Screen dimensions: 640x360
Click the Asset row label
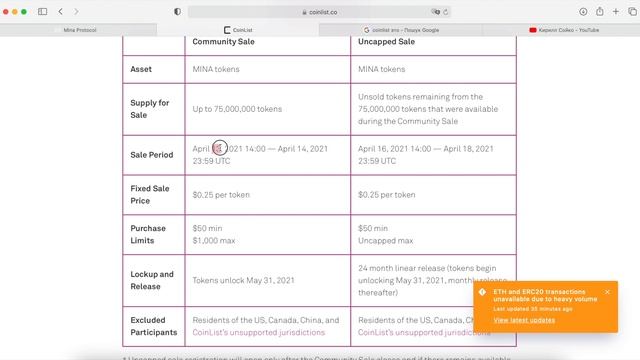pyautogui.click(x=141, y=69)
